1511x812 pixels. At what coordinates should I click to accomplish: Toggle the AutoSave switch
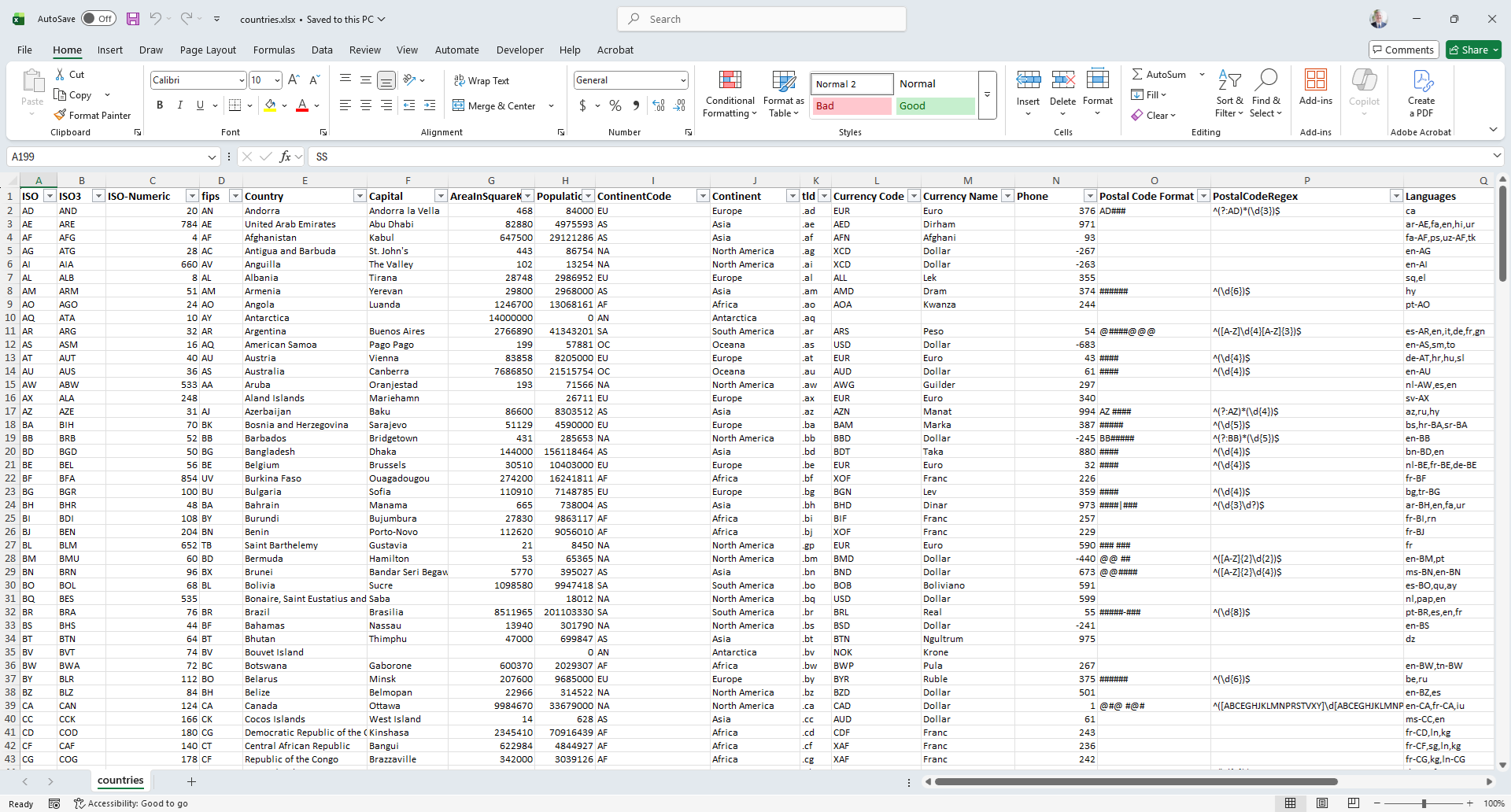point(98,19)
